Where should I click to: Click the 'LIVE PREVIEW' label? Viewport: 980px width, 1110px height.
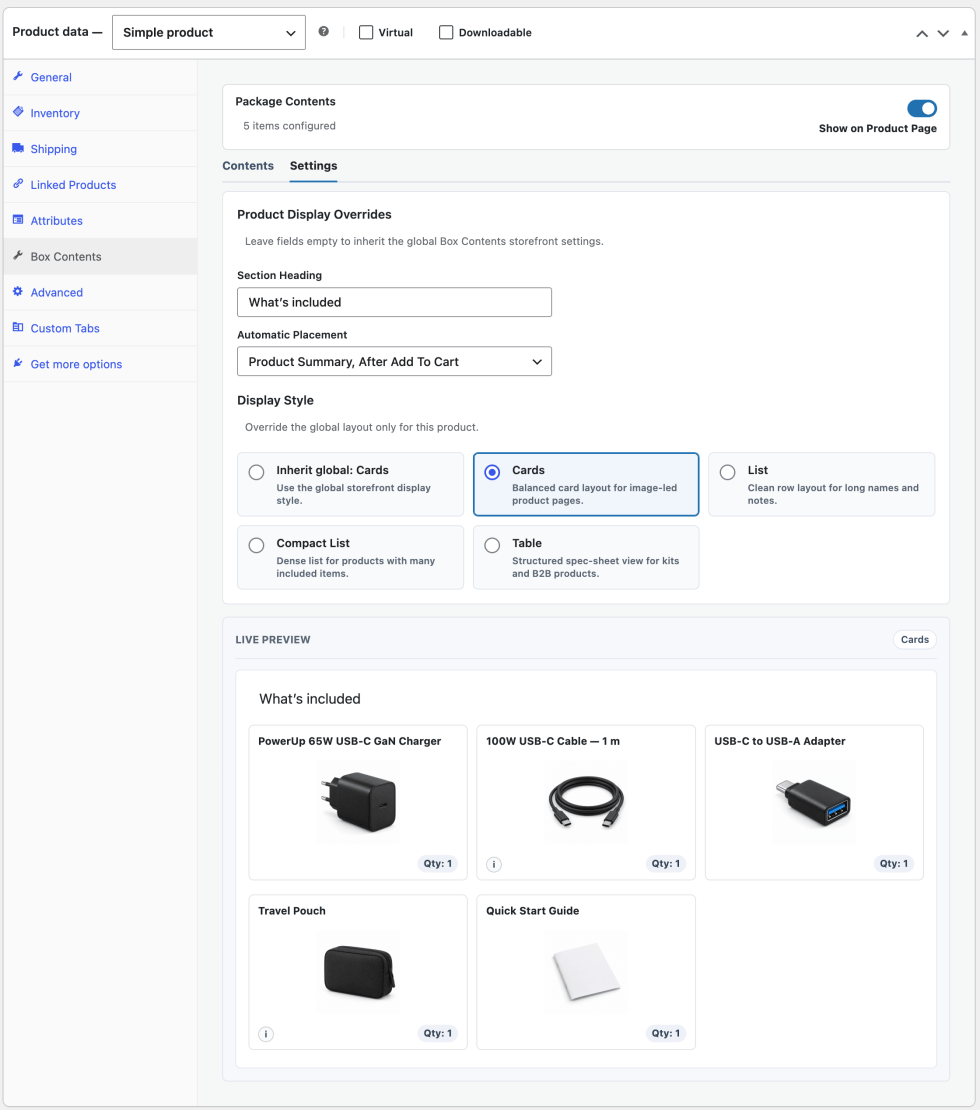point(273,639)
